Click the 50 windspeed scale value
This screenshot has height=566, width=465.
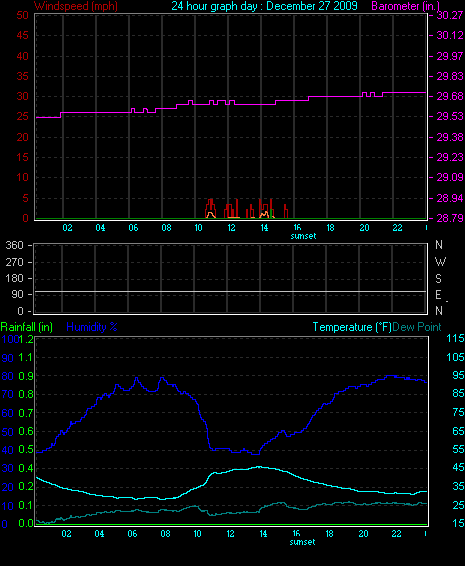22,15
